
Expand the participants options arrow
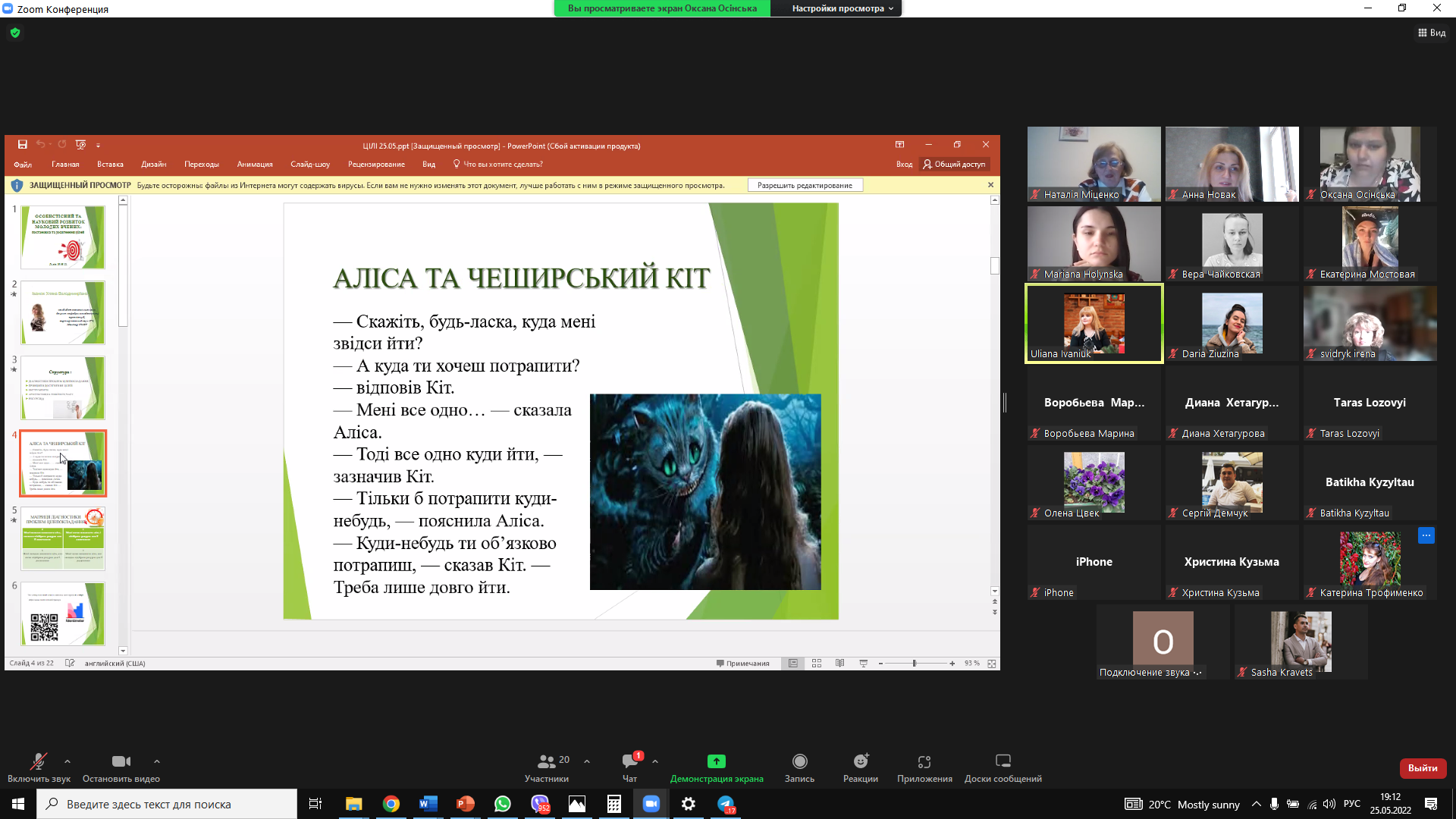(587, 761)
